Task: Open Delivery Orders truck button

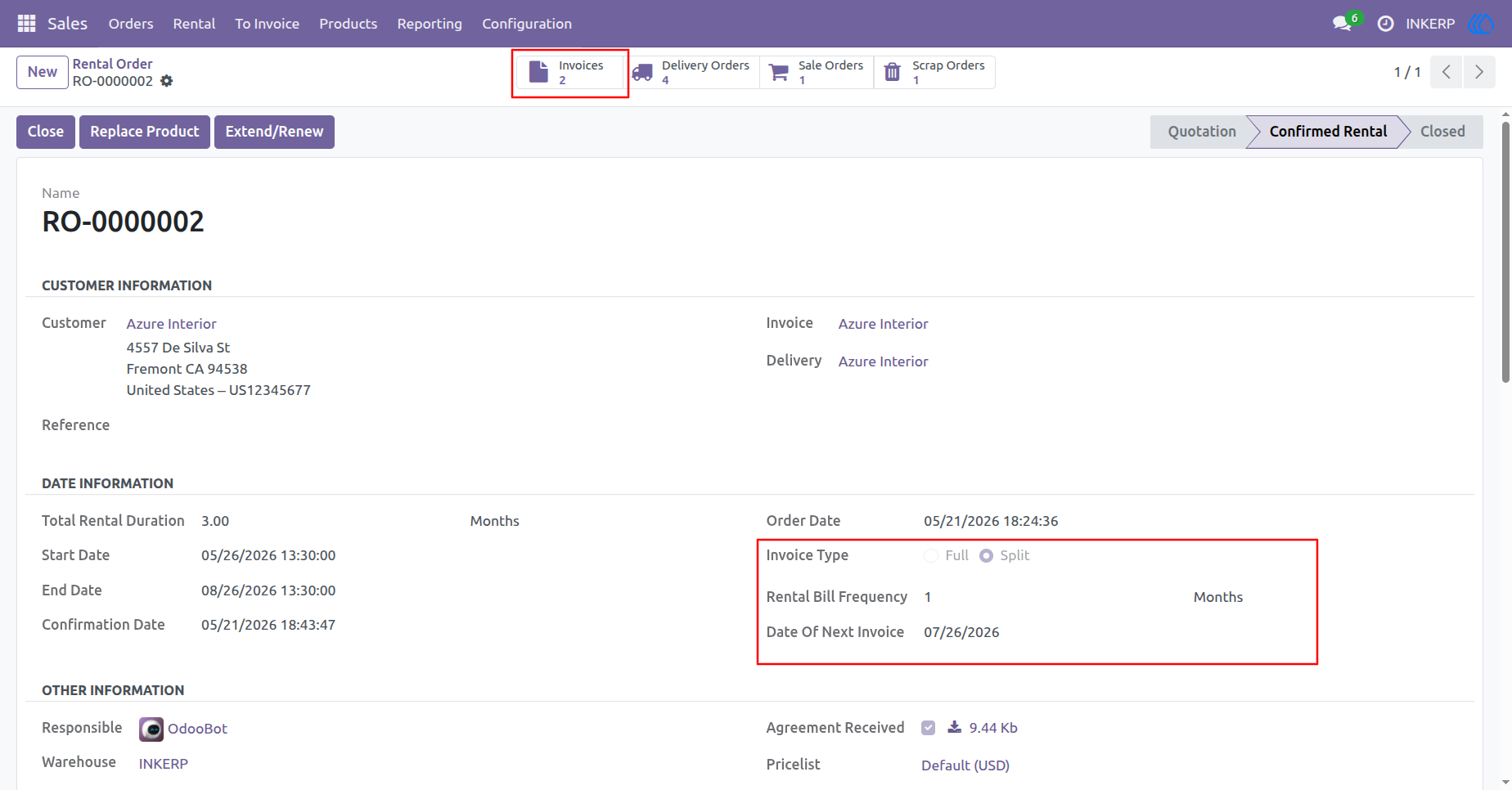Action: 692,73
